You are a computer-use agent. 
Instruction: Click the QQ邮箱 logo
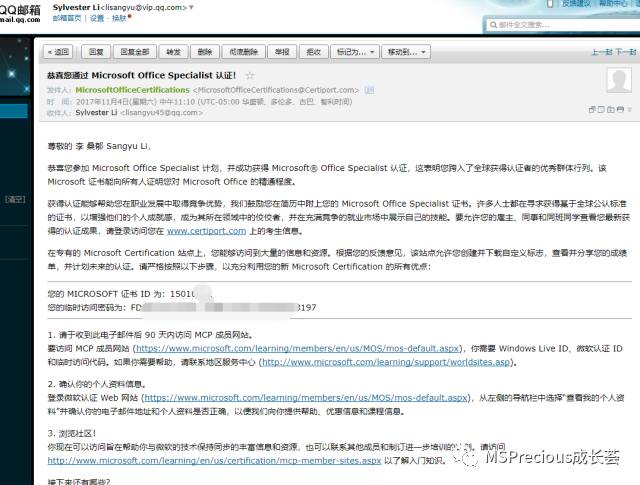20,13
